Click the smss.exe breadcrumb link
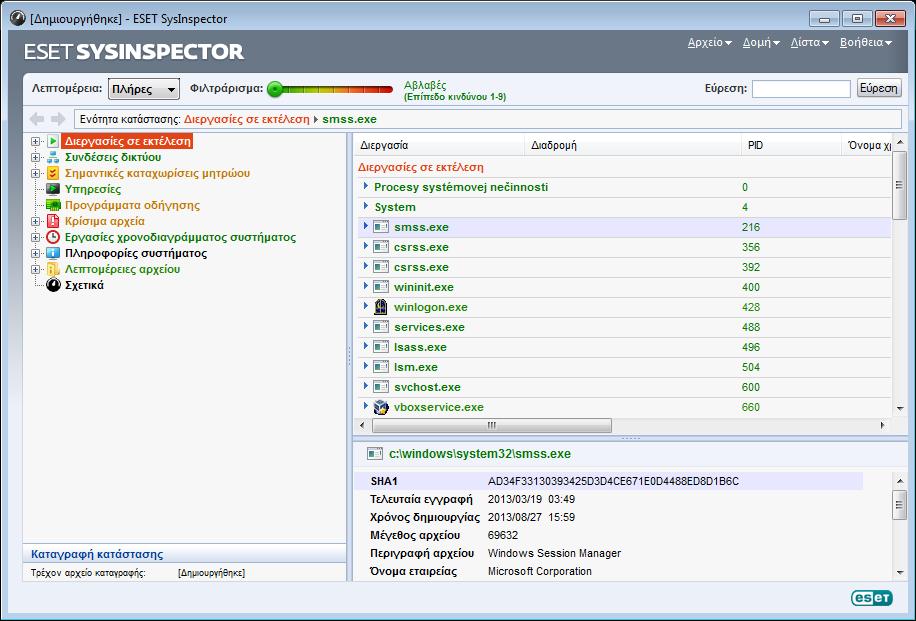Viewport: 916px width, 621px height. click(x=349, y=119)
